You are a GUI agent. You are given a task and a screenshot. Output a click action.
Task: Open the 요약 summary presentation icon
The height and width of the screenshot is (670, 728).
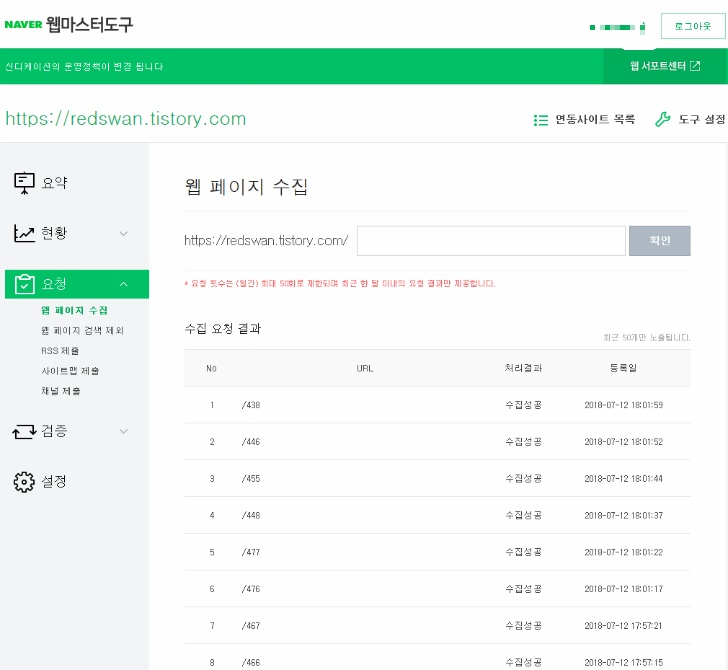24,183
